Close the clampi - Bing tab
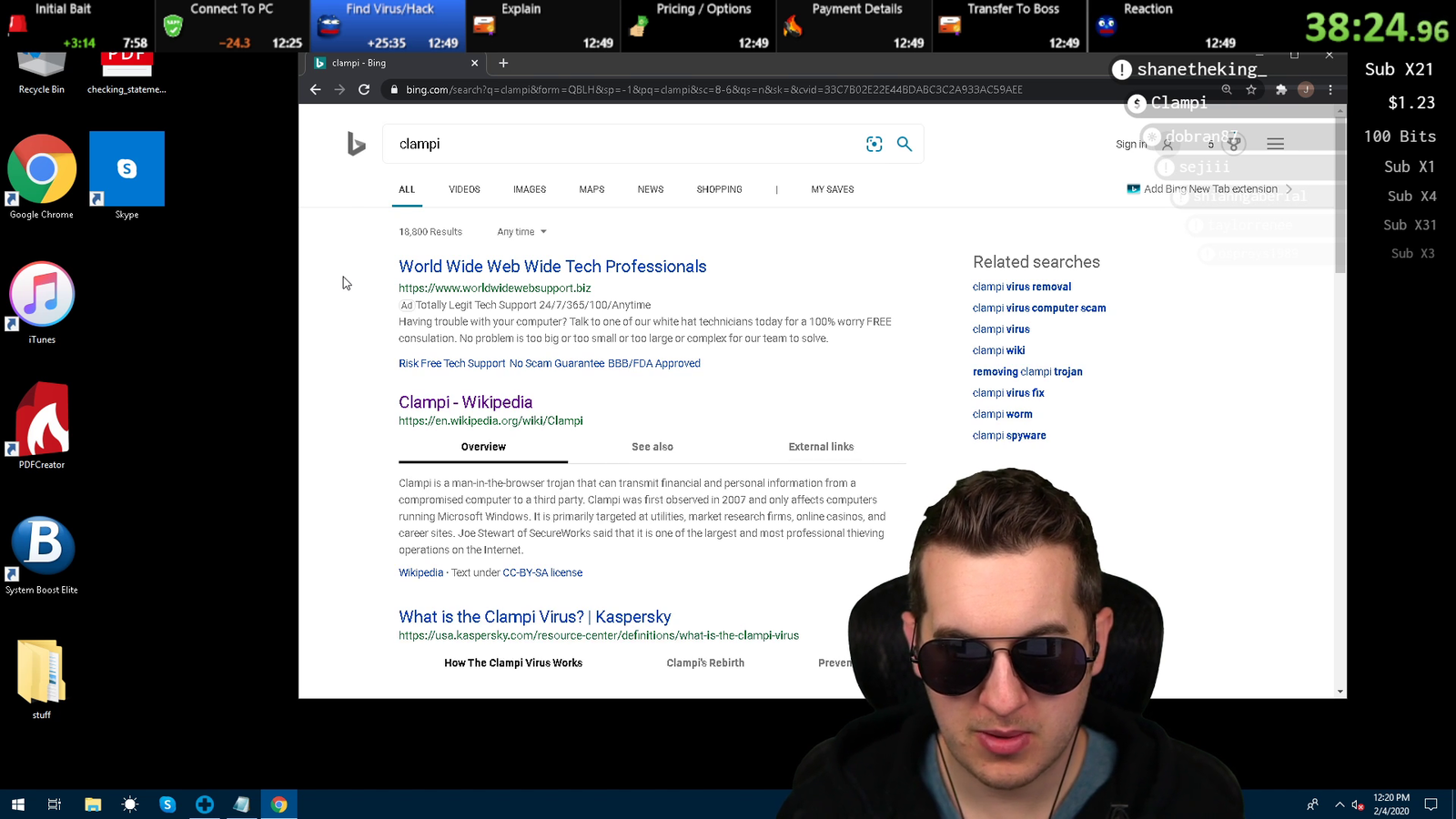The height and width of the screenshot is (819, 1456). [474, 63]
